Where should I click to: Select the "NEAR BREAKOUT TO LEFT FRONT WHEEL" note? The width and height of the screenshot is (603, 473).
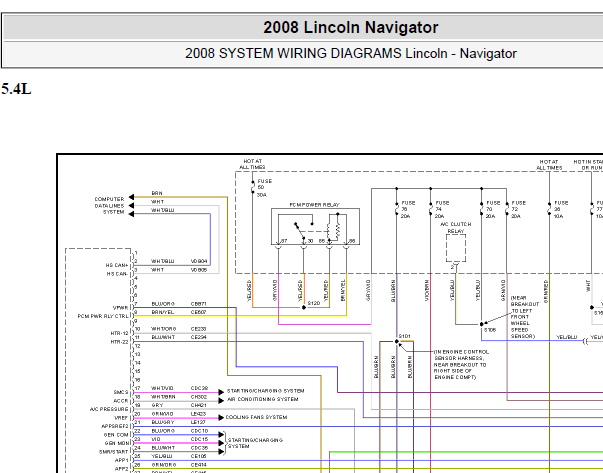525,317
